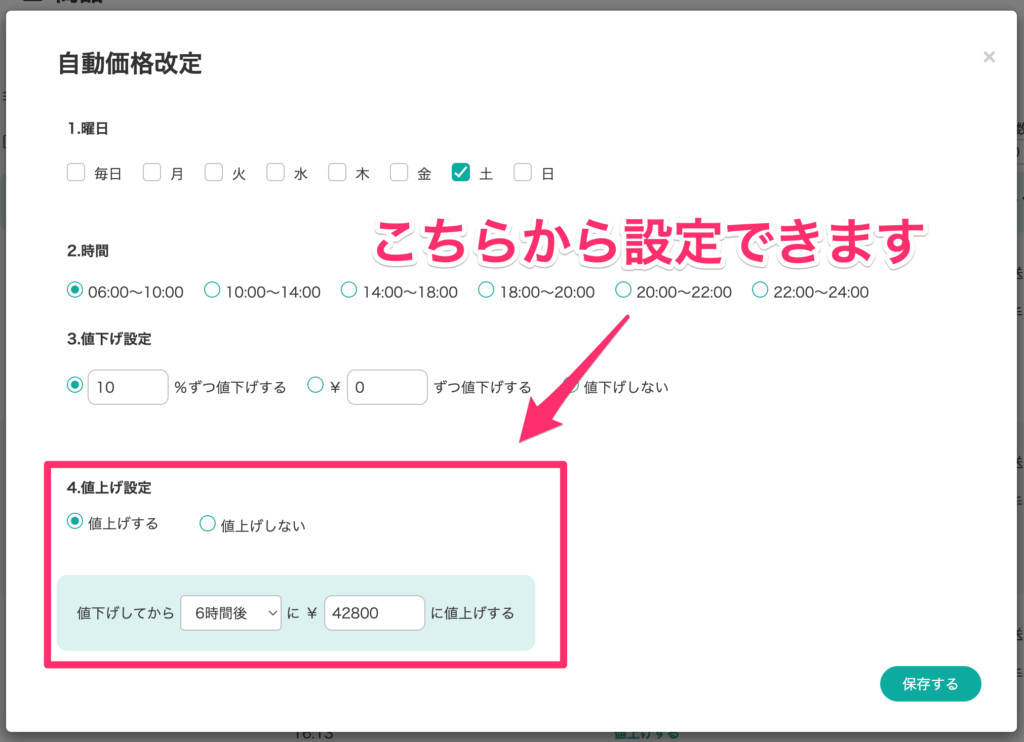The height and width of the screenshot is (742, 1024).
Task: Select the 22:00〜24:00 time slot
Action: pyautogui.click(x=760, y=289)
